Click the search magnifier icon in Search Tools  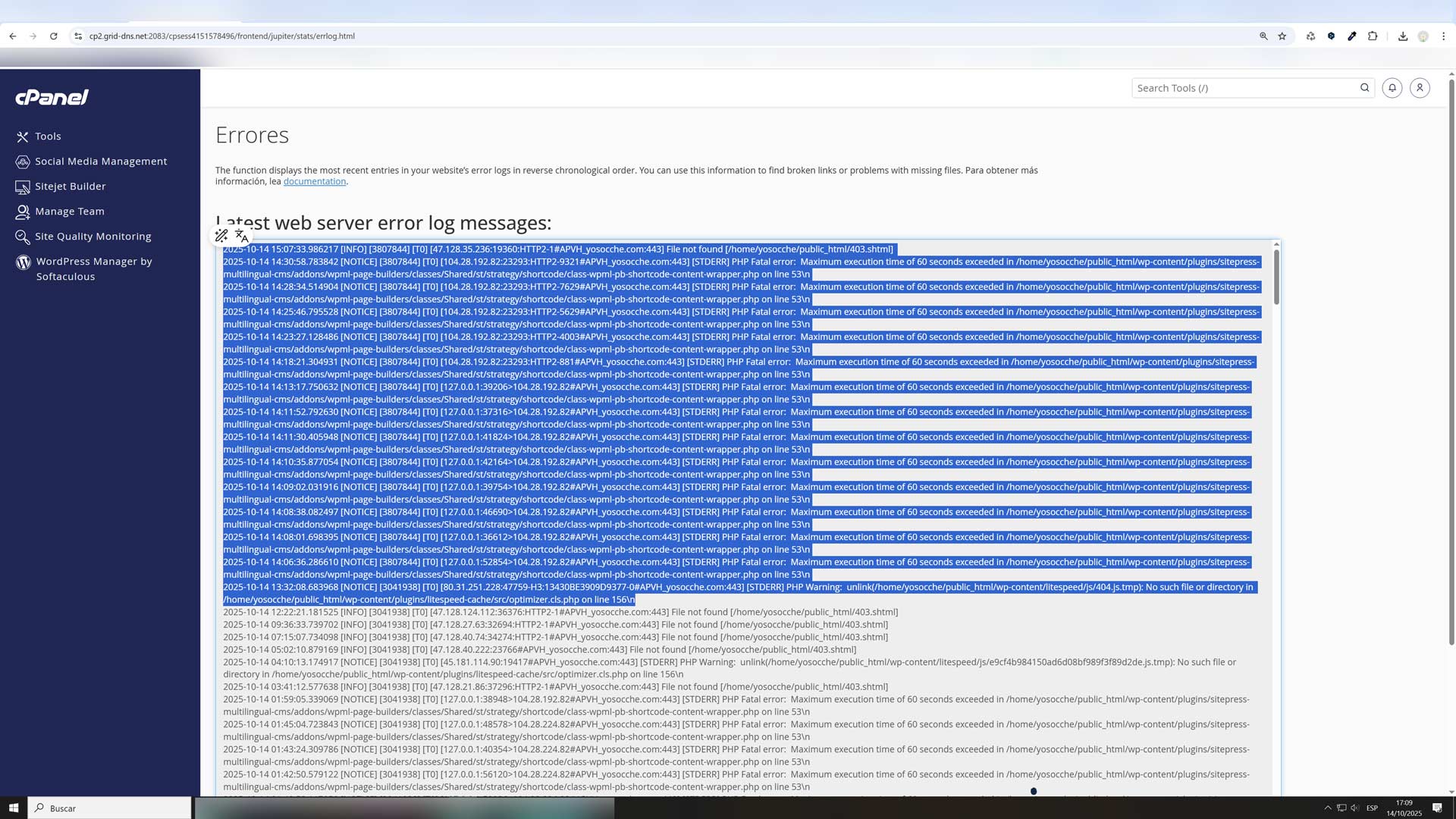(x=1364, y=88)
